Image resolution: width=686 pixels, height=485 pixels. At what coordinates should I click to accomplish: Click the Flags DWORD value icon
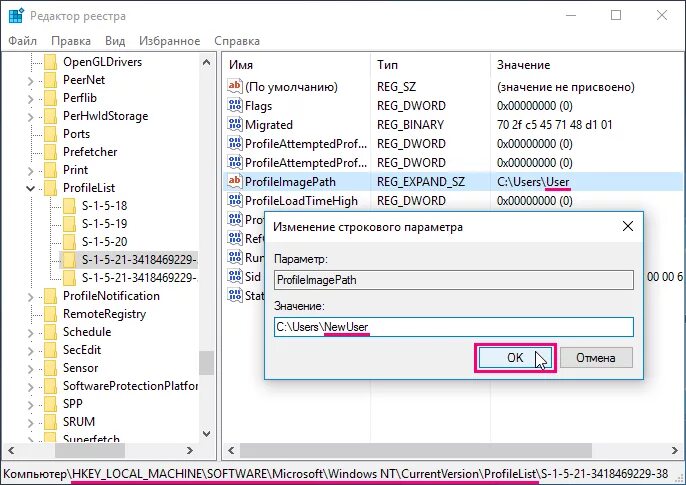point(234,105)
